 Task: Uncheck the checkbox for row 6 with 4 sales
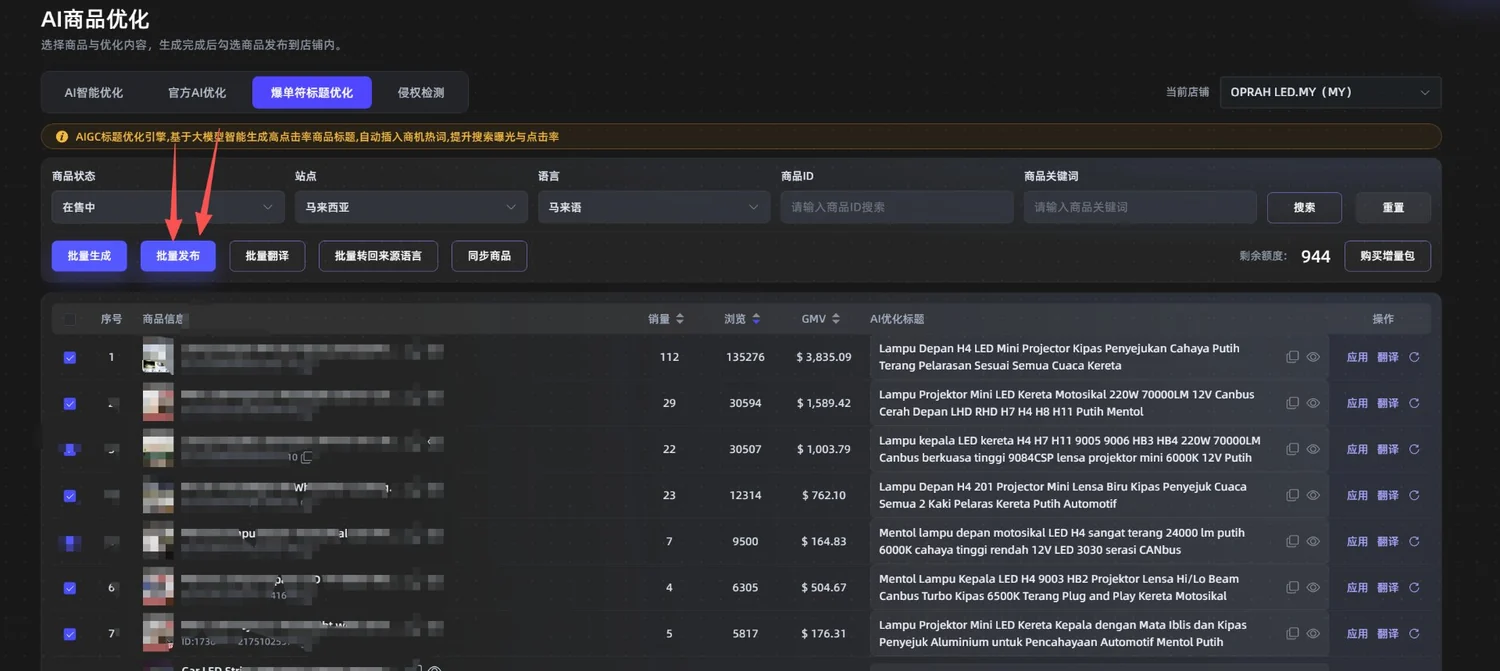pos(70,588)
